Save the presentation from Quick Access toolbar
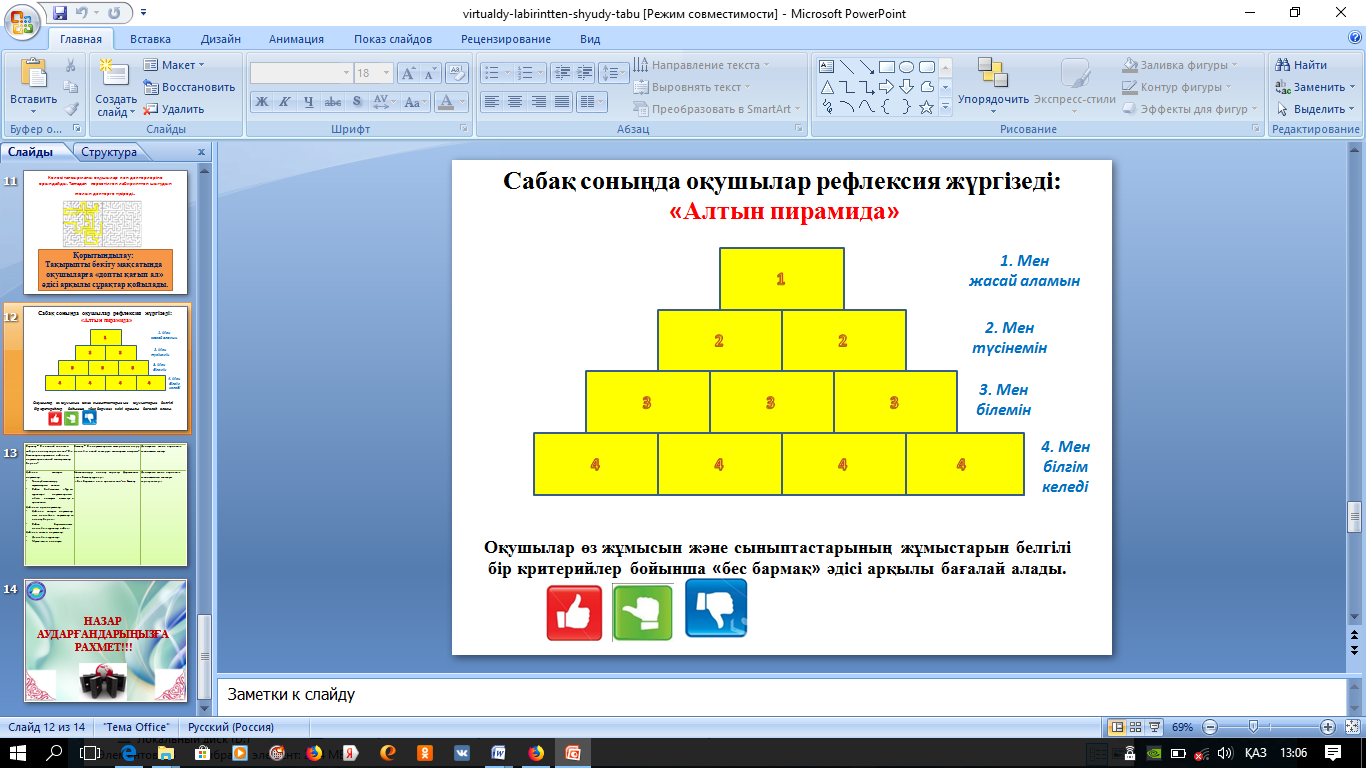The width and height of the screenshot is (1366, 768). 60,13
